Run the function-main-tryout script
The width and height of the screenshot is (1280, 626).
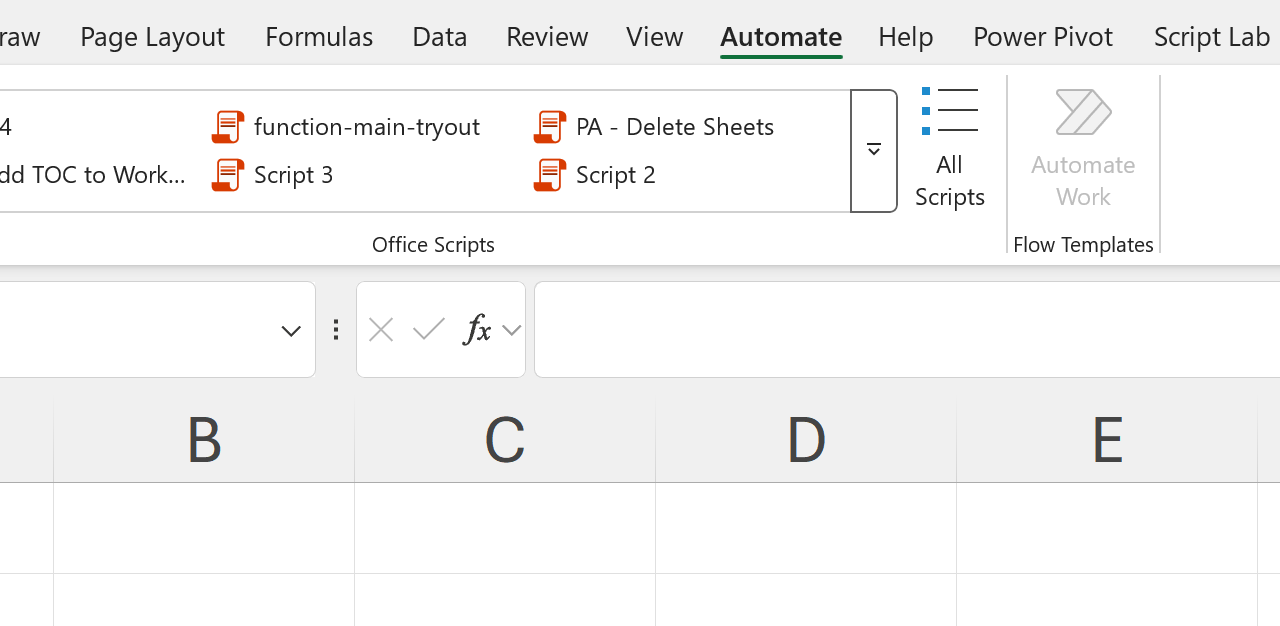point(366,127)
